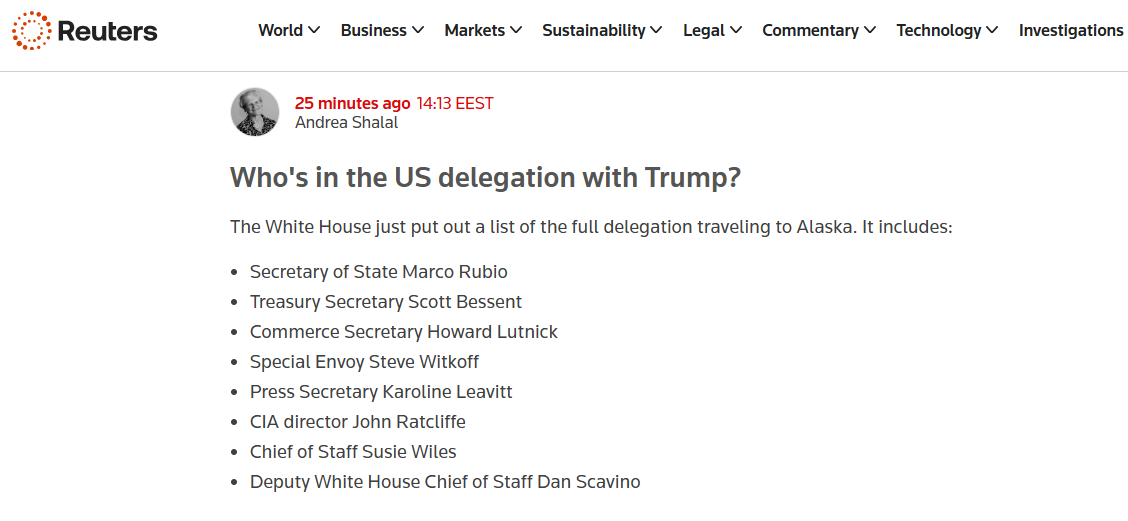This screenshot has height=521, width=1128.
Task: Click the Reuters wordmark text
Action: tap(107, 31)
